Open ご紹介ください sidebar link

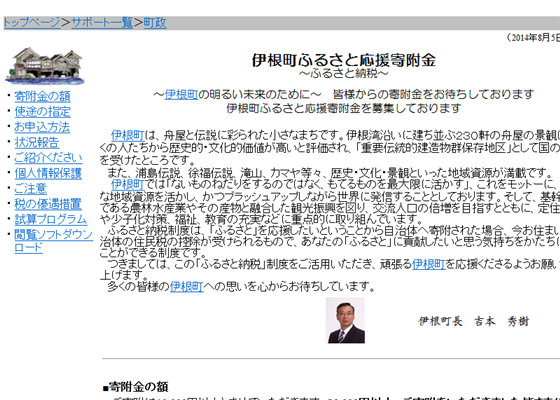[x=48, y=158]
